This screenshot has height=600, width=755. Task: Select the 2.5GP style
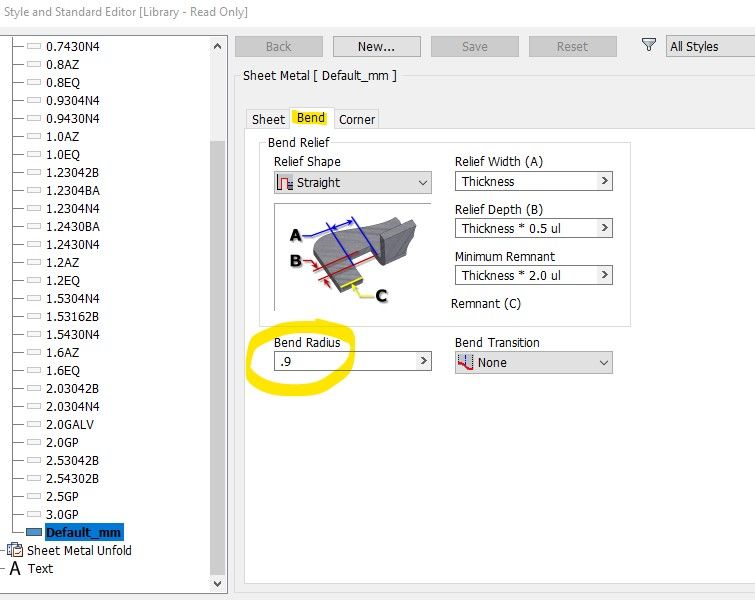pos(62,496)
